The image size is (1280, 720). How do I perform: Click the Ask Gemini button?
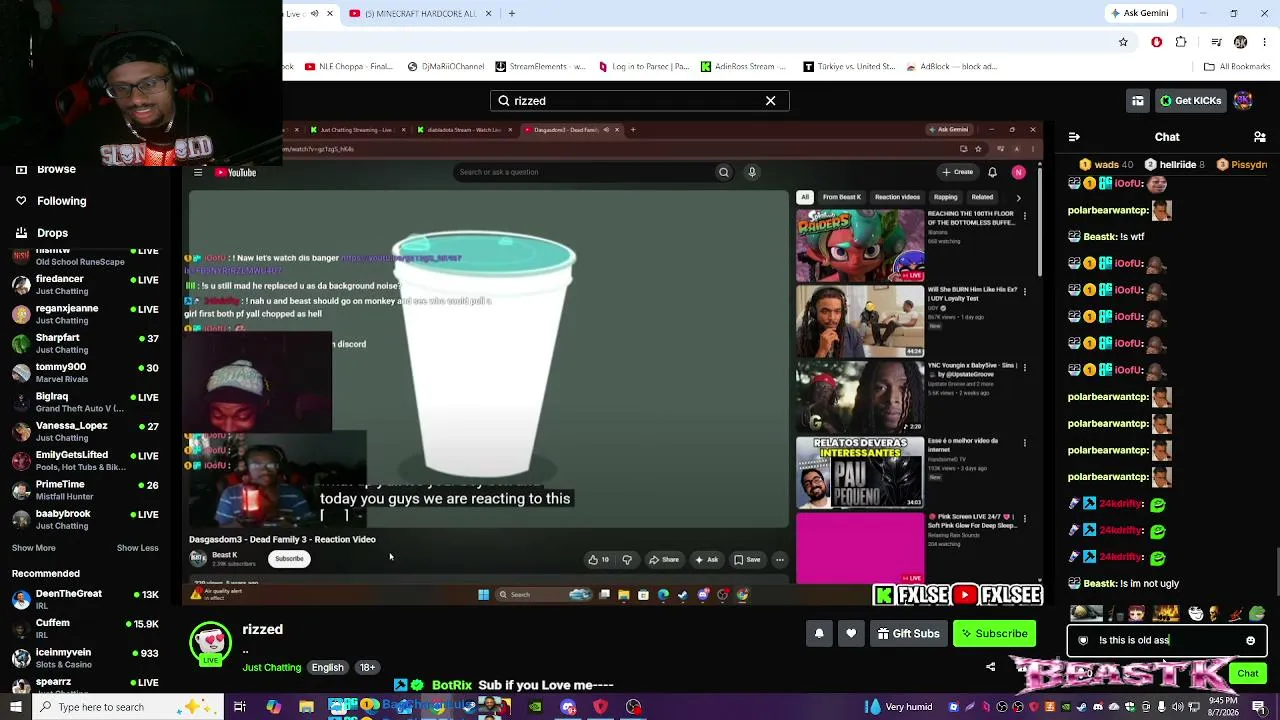pos(1139,13)
